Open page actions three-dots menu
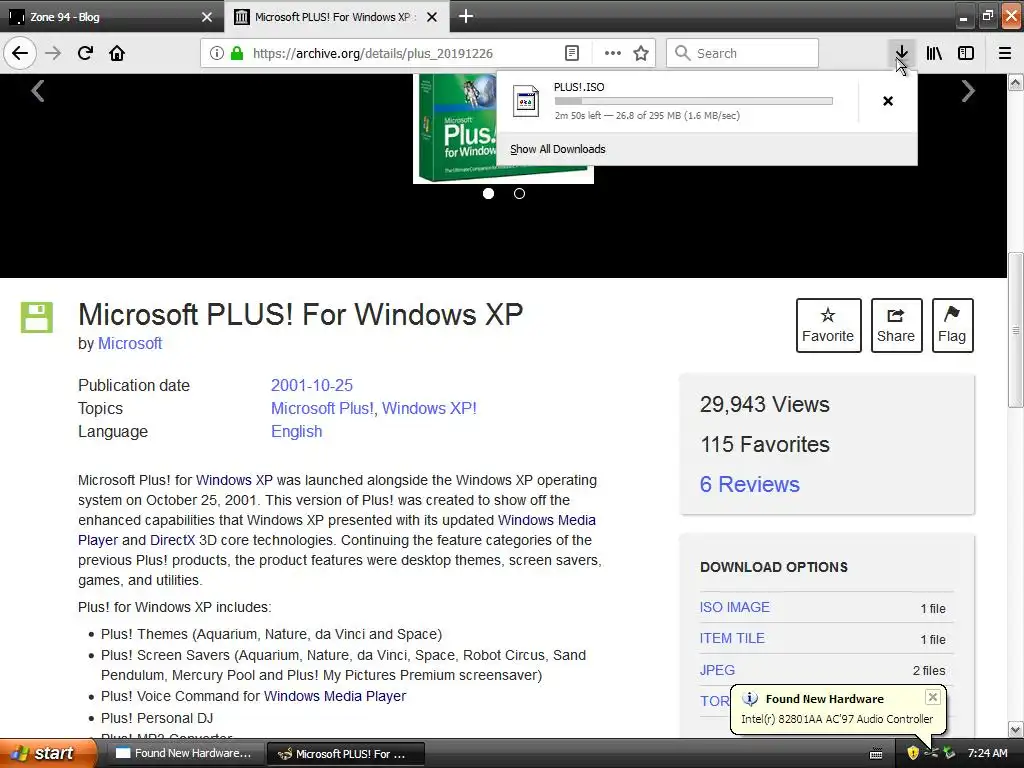This screenshot has height=768, width=1024. pos(613,53)
